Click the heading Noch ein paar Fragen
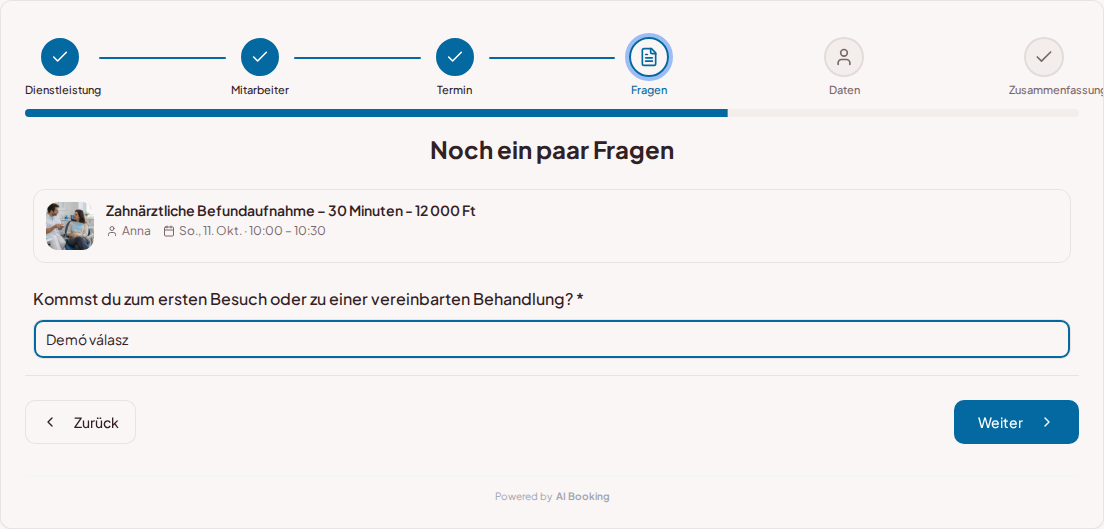The image size is (1104, 529). tap(552, 151)
